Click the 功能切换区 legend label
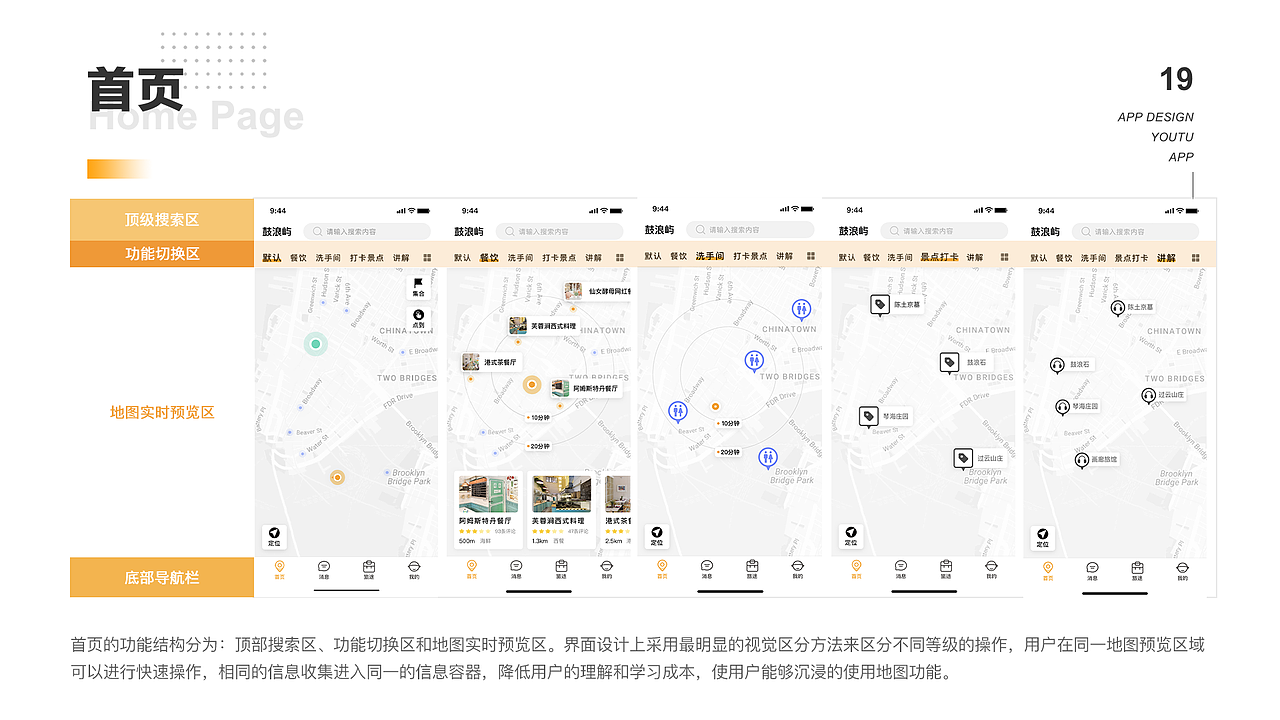This screenshot has height=720, width=1280. pyautogui.click(x=162, y=254)
